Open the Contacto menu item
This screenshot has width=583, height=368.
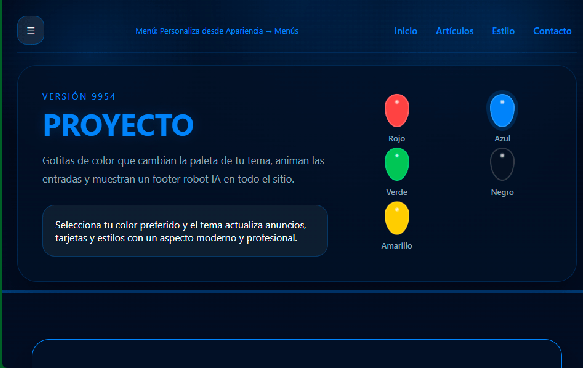pos(552,31)
